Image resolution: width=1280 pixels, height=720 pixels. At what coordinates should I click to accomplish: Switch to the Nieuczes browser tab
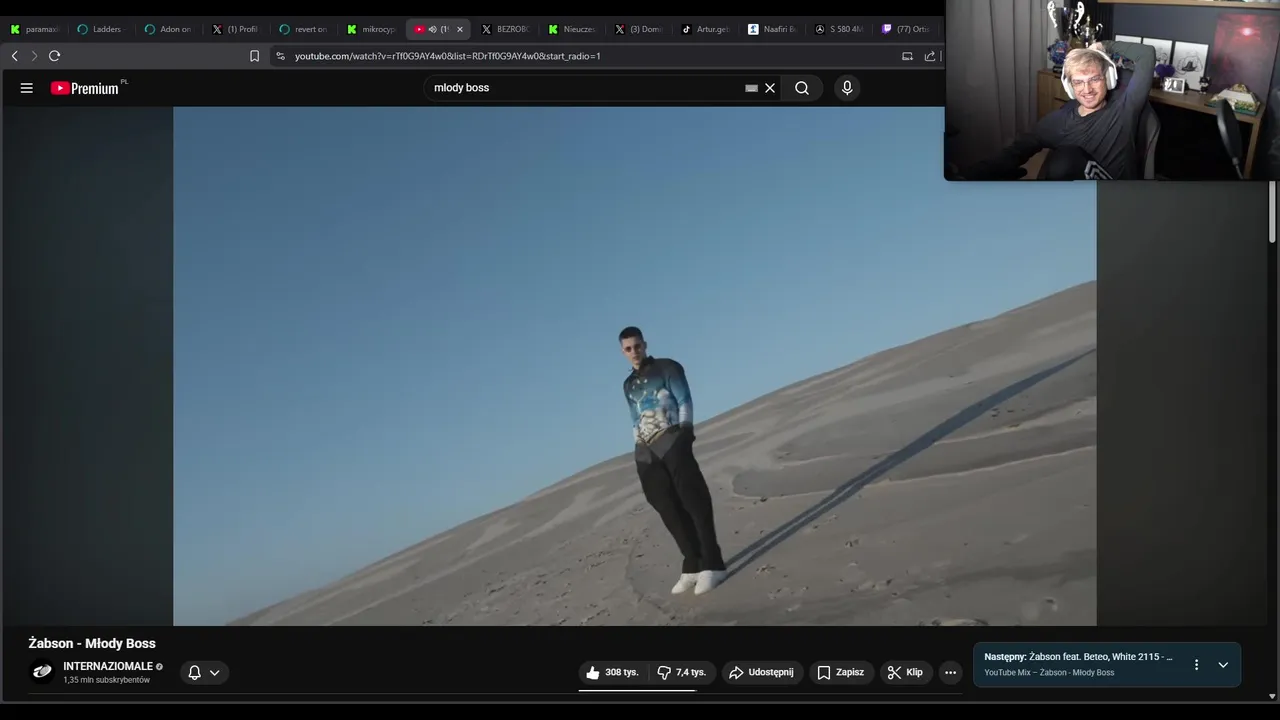pyautogui.click(x=572, y=29)
